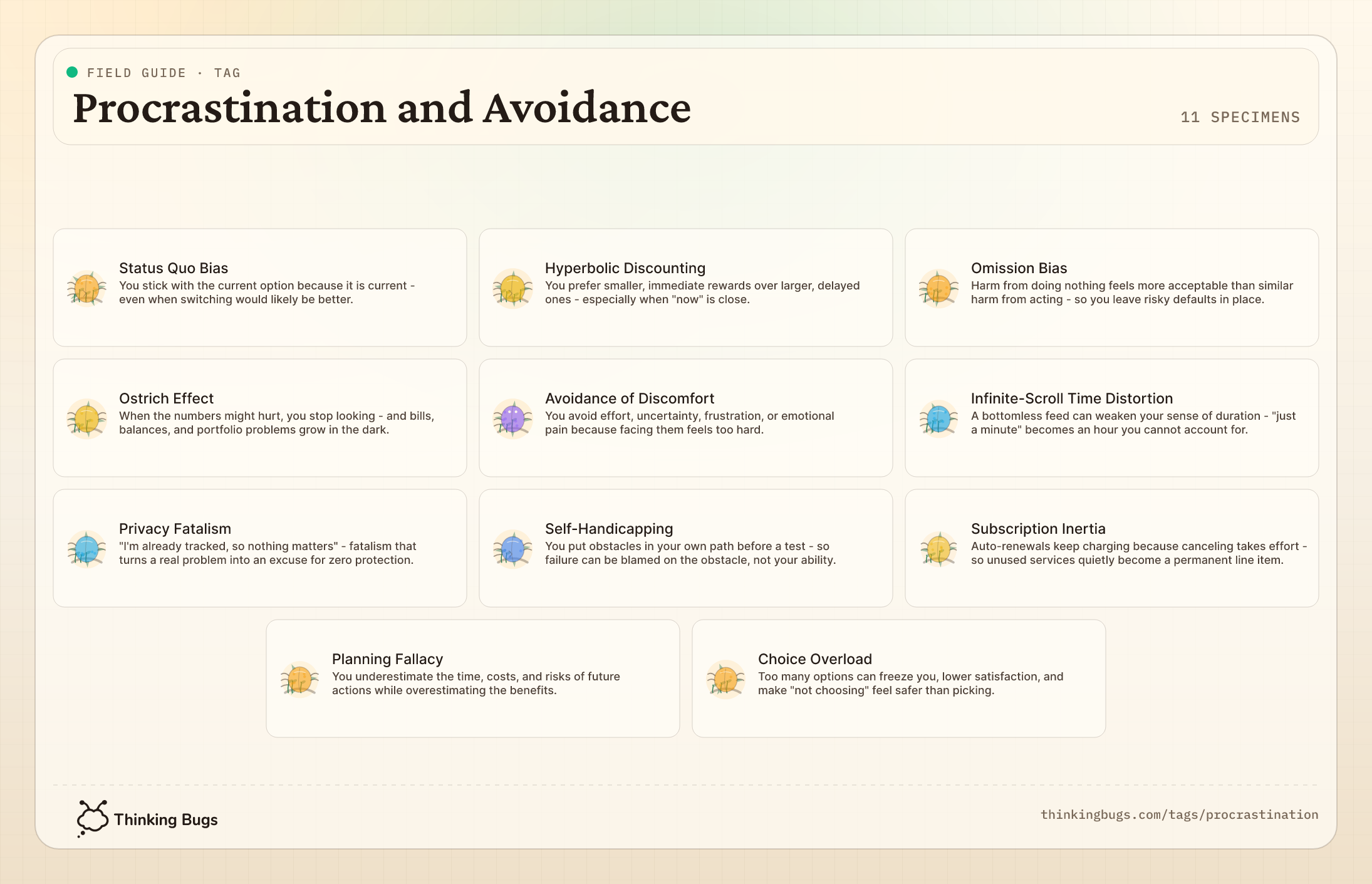Click the thinkingbugs.com/tags/procrastination URL
This screenshot has width=1372, height=884.
click(x=1179, y=814)
